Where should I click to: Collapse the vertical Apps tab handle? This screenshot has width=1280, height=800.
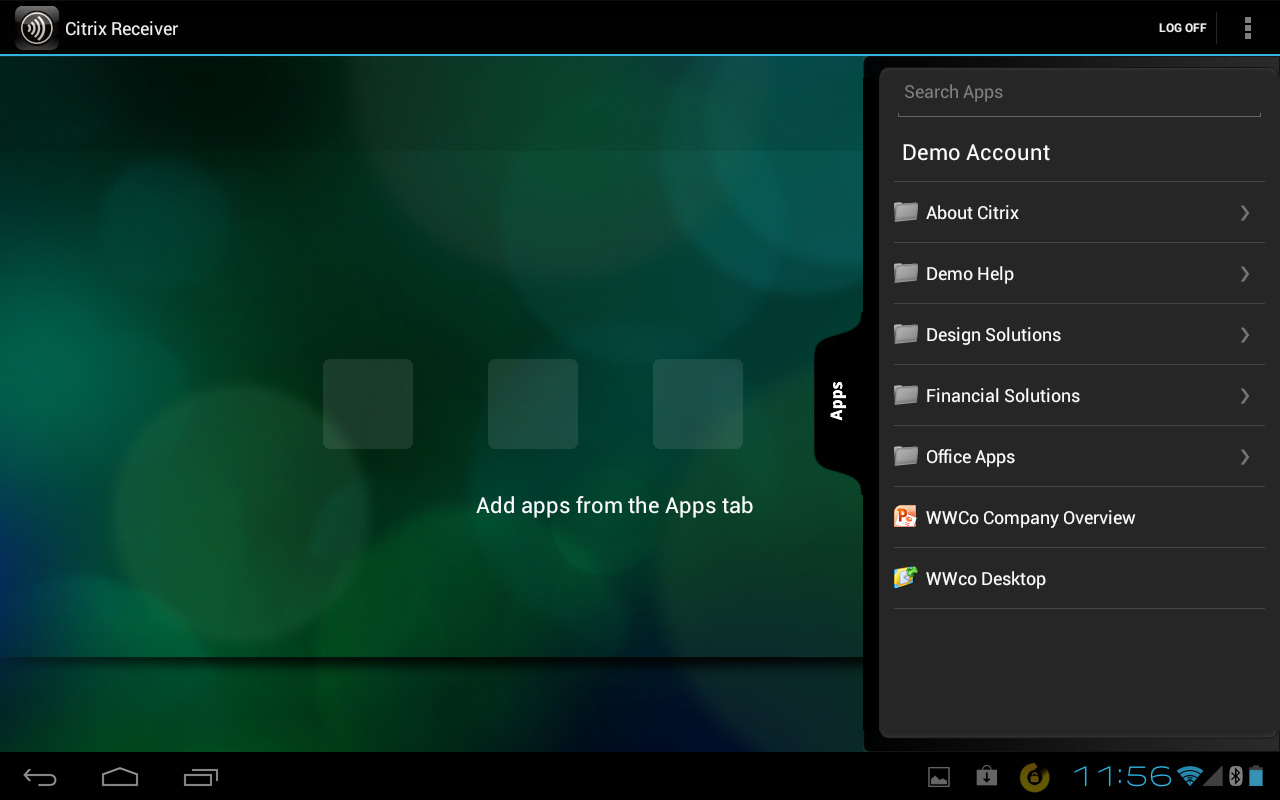(x=838, y=401)
